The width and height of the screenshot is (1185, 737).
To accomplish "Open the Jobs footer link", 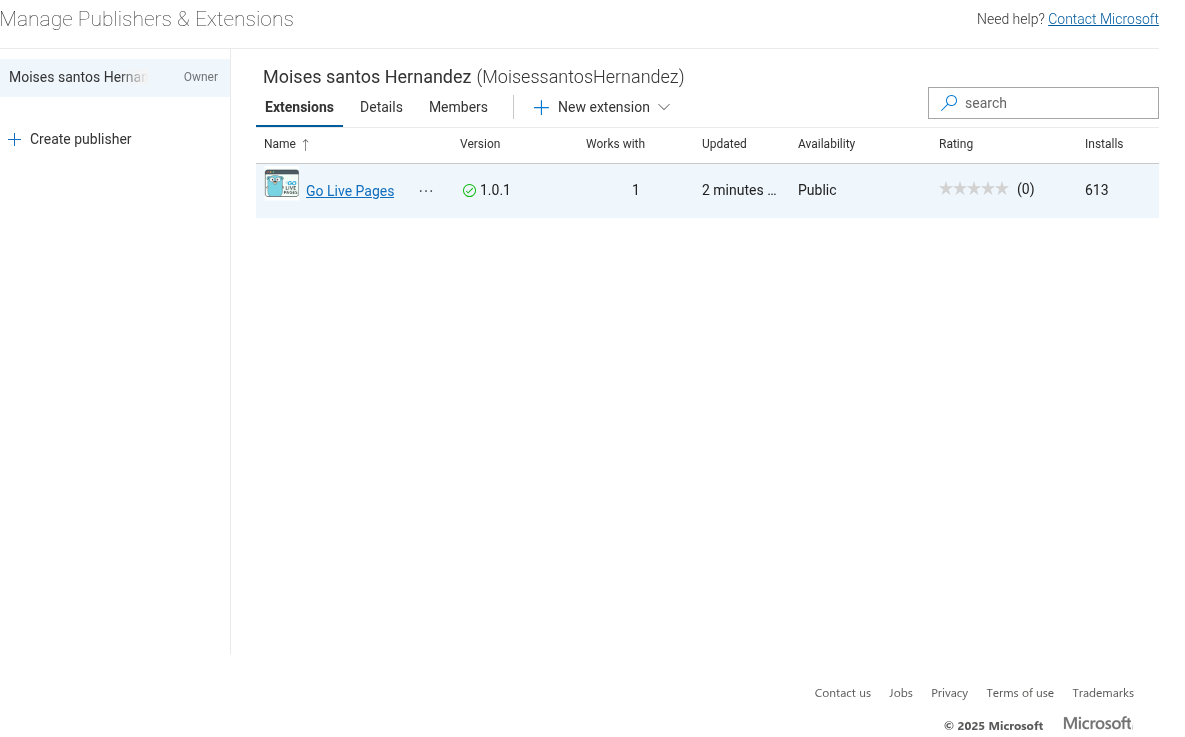I will [x=901, y=693].
